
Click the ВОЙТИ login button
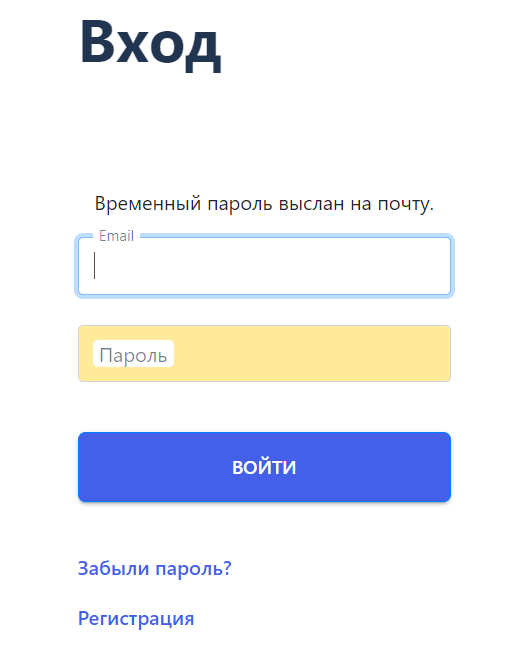264,467
